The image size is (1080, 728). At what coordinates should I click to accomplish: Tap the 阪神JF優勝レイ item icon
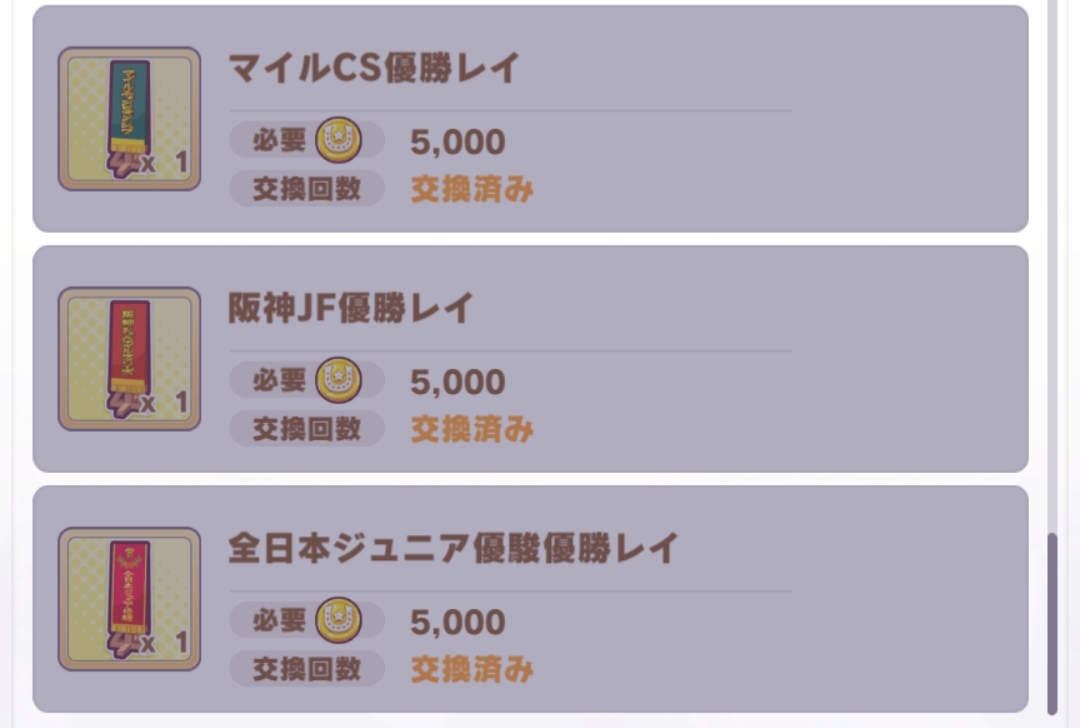[129, 358]
